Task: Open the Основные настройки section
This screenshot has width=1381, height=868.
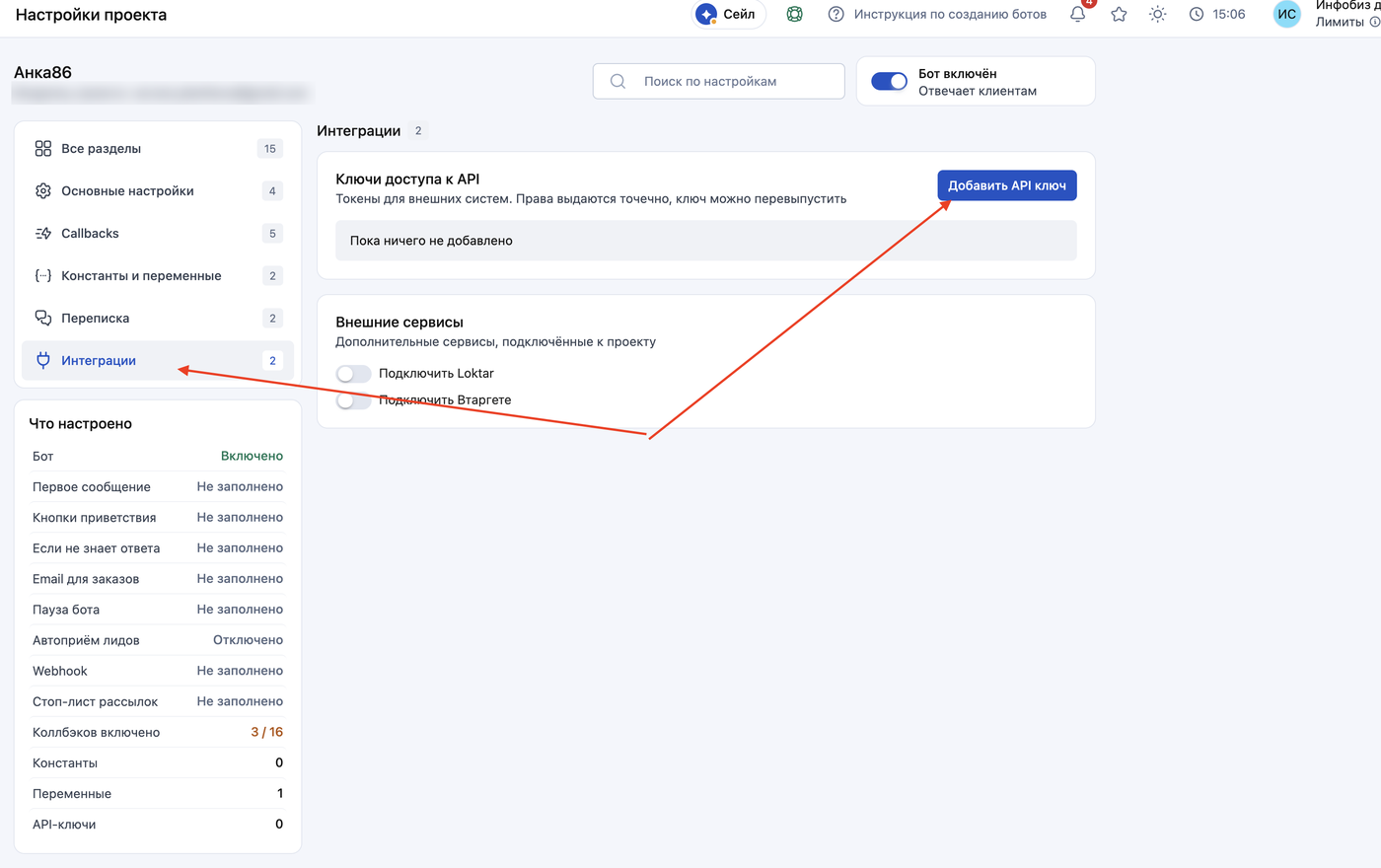Action: coord(158,190)
